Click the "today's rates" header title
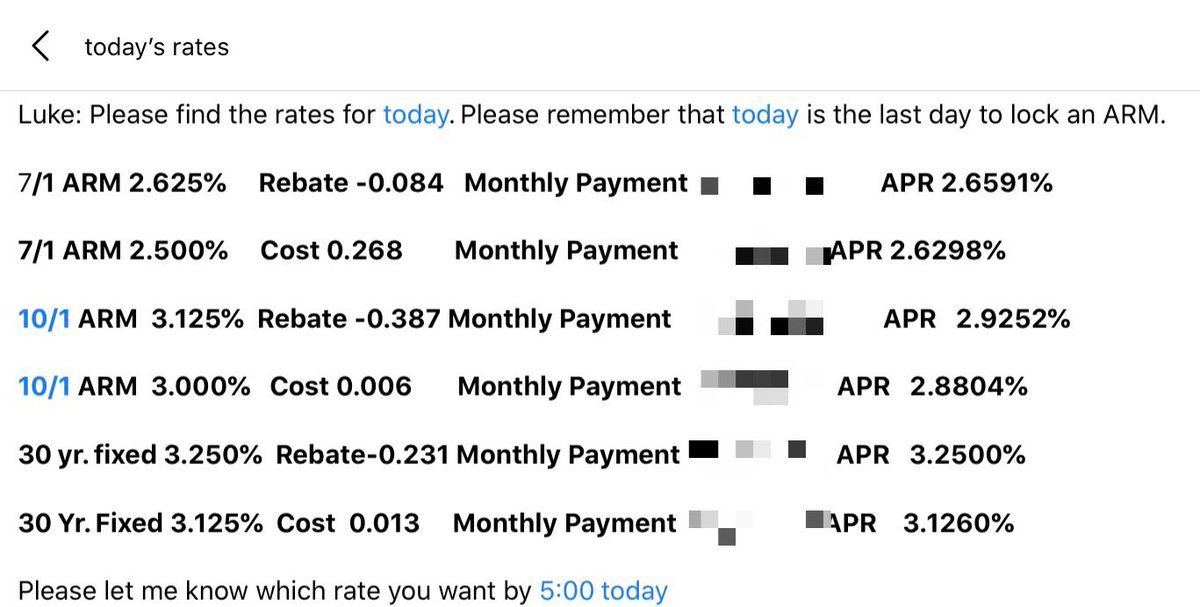The height and width of the screenshot is (607, 1200). pyautogui.click(x=156, y=47)
